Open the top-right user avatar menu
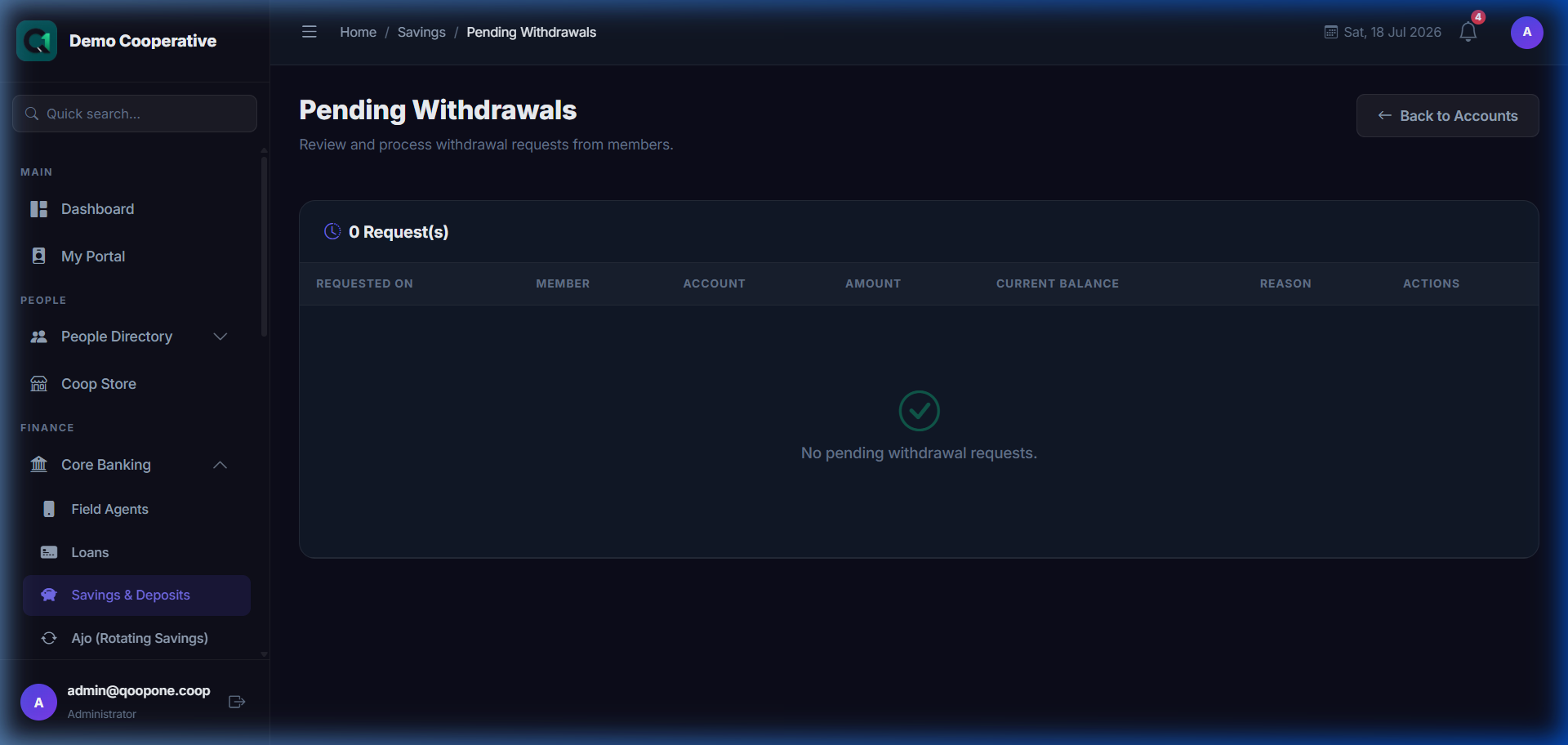 click(x=1526, y=33)
